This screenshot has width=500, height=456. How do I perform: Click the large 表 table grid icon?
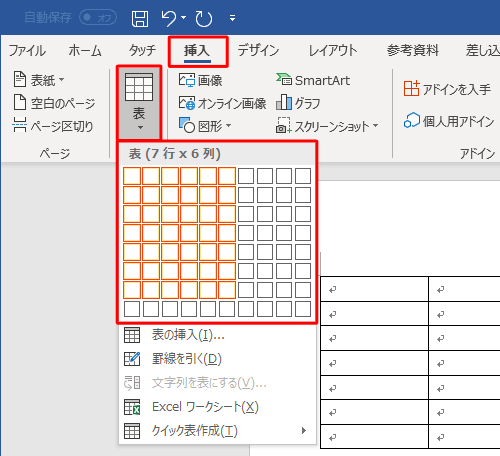(139, 87)
